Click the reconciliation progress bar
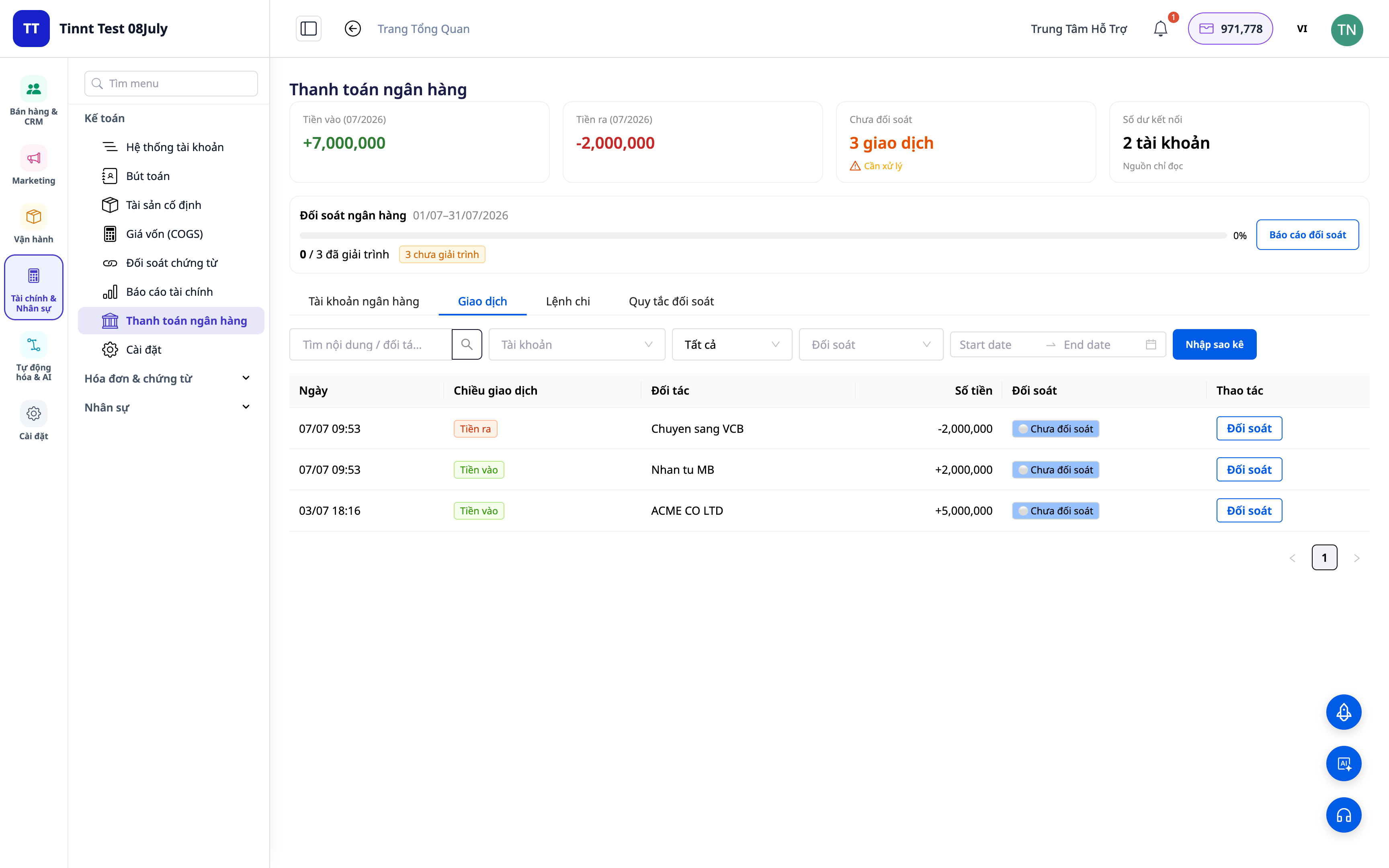 point(762,235)
